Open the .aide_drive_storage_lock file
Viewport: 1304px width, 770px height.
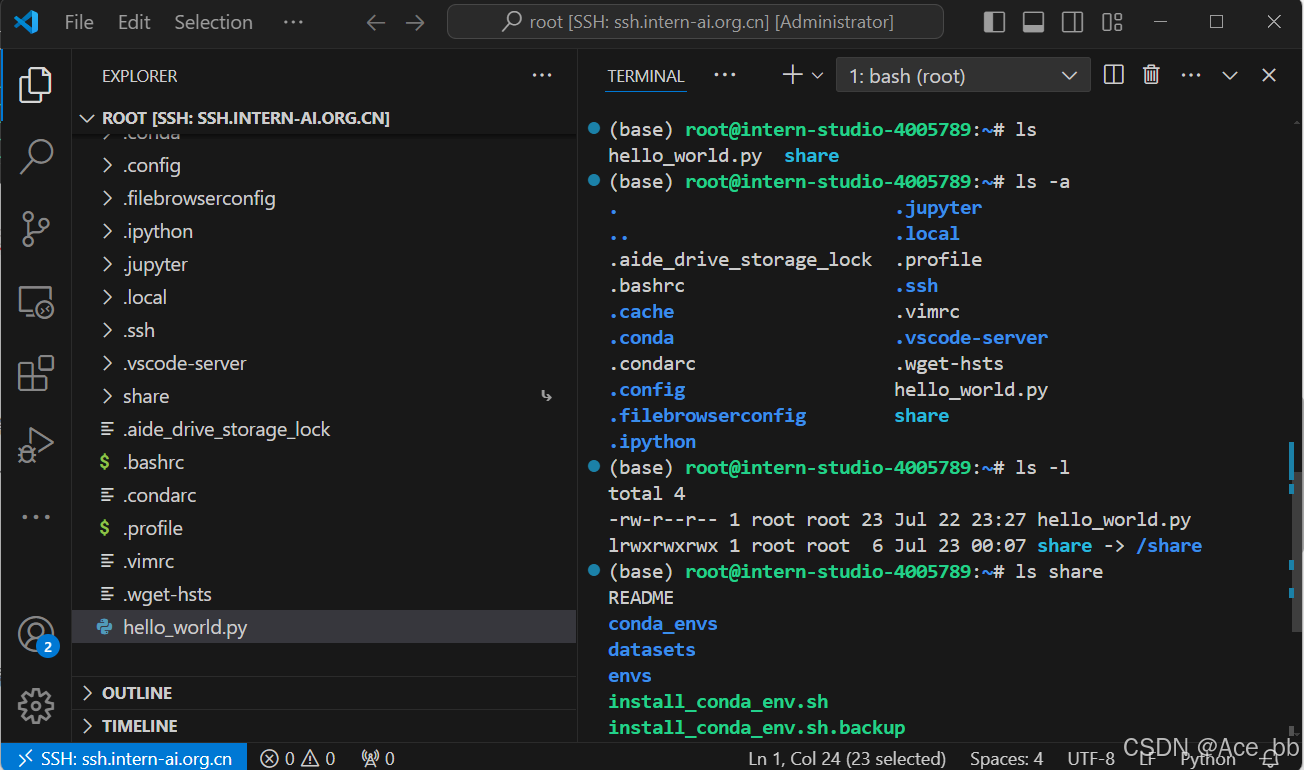(x=325, y=429)
